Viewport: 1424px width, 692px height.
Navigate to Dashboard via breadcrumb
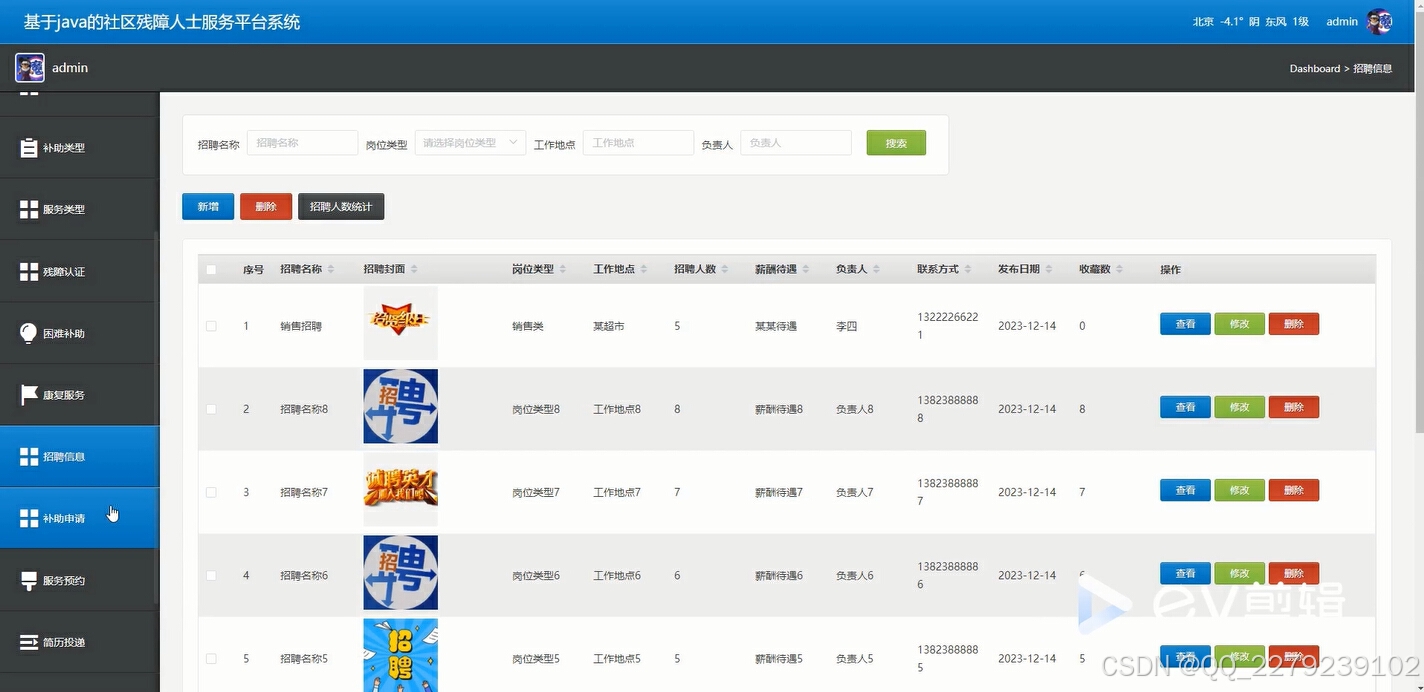(1314, 68)
